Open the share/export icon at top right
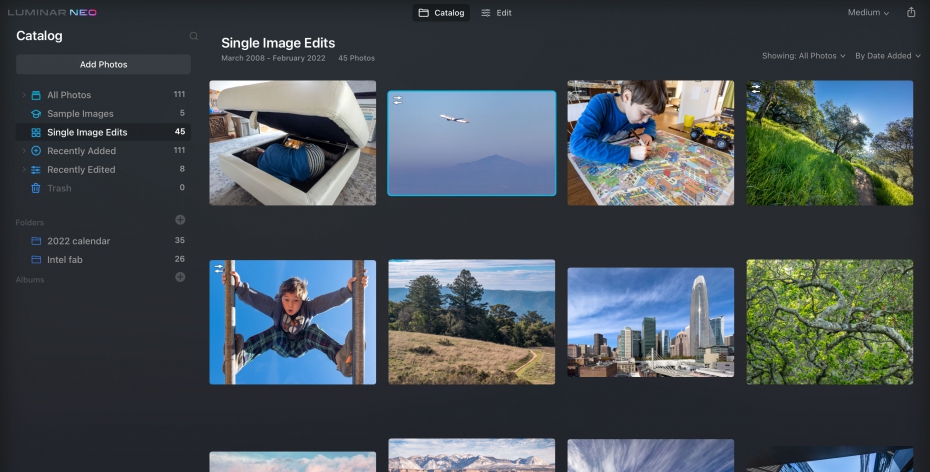Image resolution: width=930 pixels, height=472 pixels. [911, 12]
